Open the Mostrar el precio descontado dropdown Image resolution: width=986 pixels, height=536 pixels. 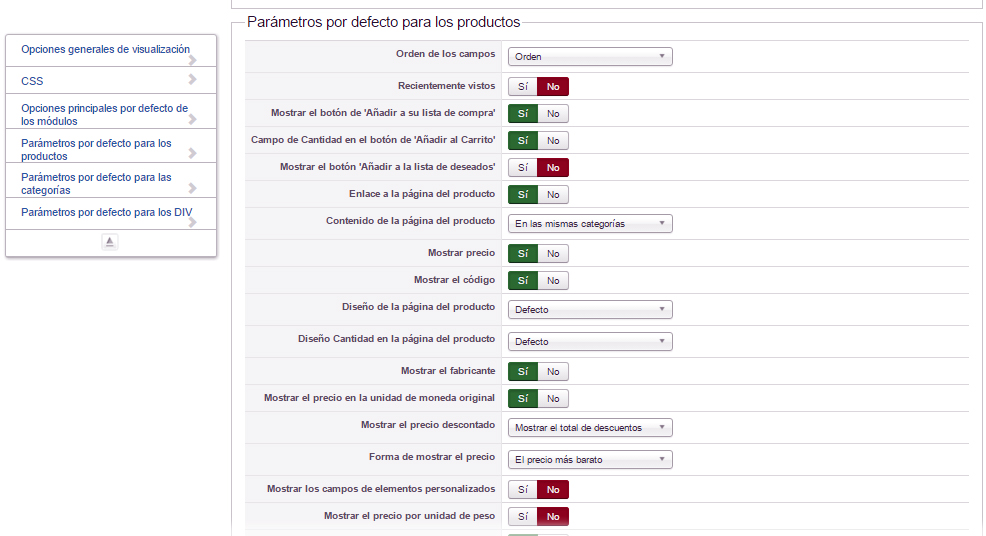(x=590, y=428)
